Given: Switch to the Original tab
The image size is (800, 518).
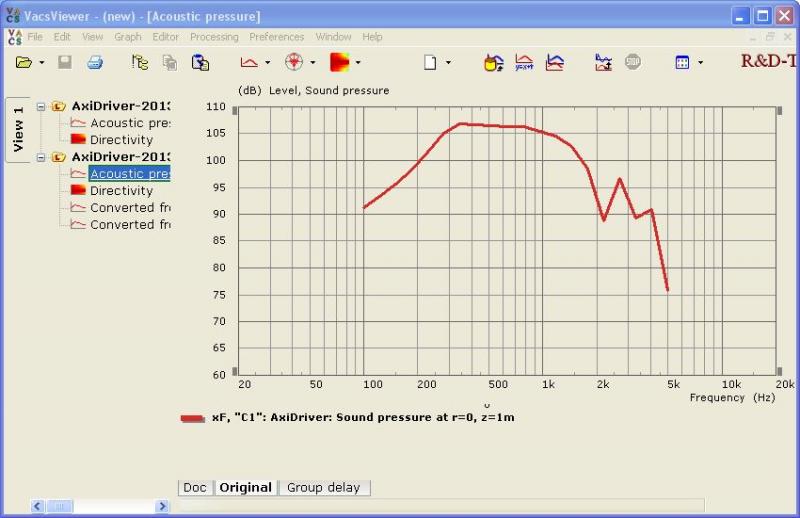Looking at the screenshot, I should 245,487.
